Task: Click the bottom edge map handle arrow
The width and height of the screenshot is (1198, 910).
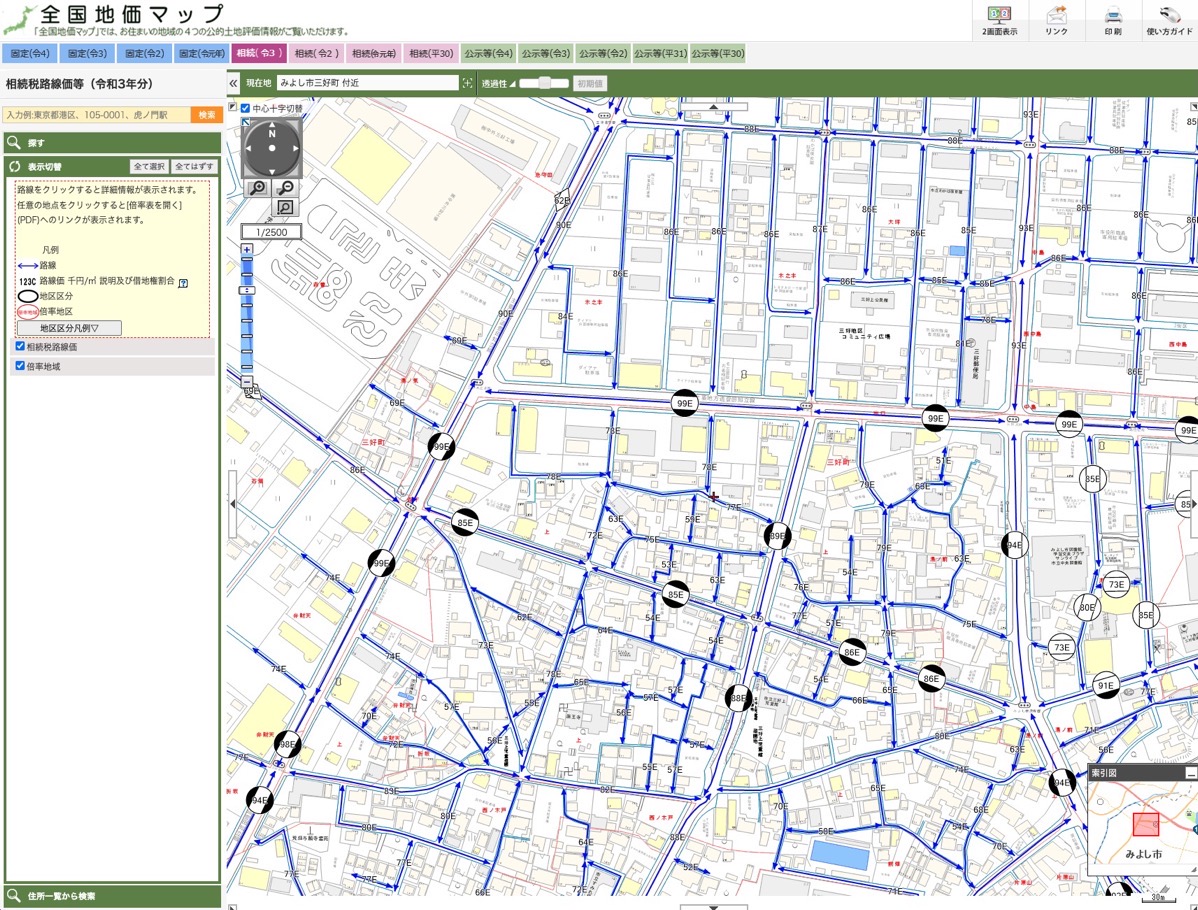Action: tap(713, 907)
